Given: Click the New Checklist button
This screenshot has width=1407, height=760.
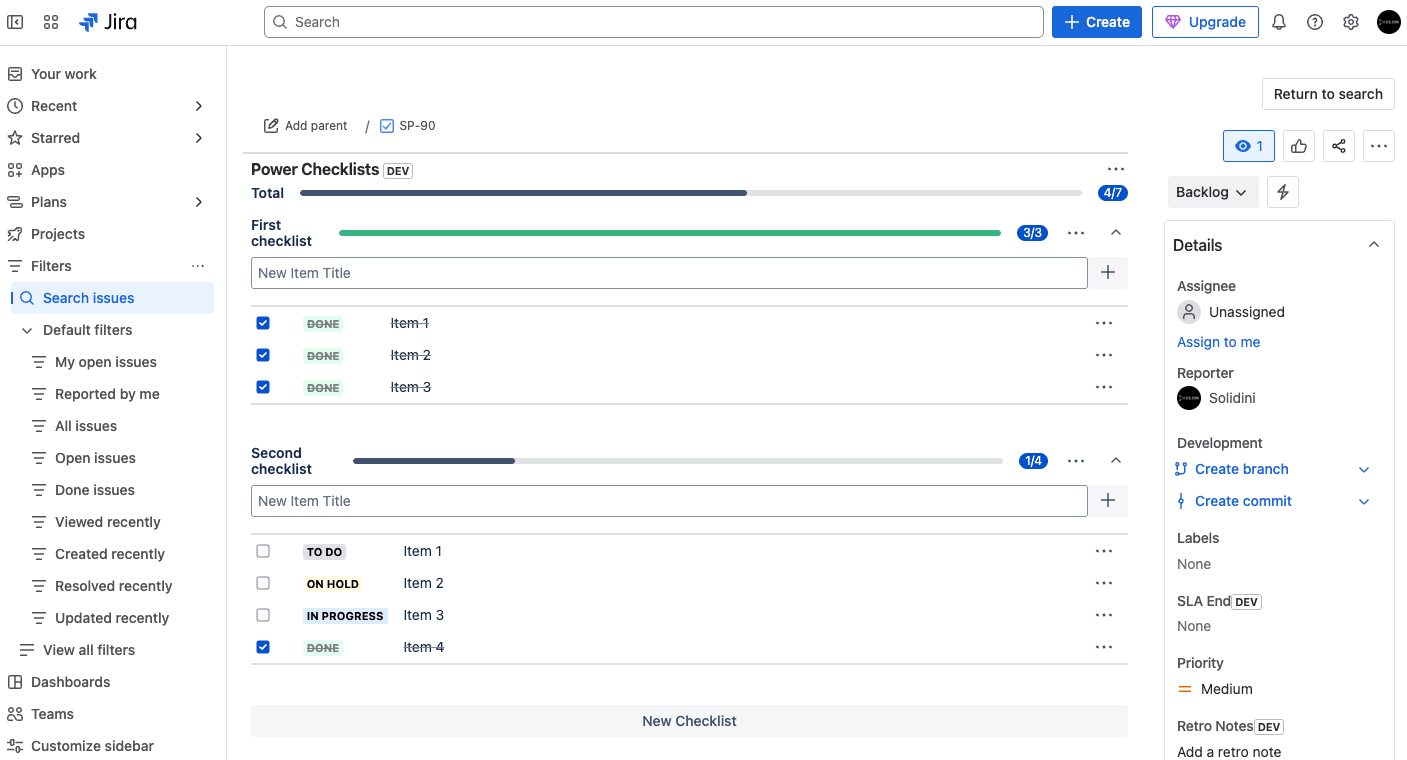Looking at the screenshot, I should 689,721.
